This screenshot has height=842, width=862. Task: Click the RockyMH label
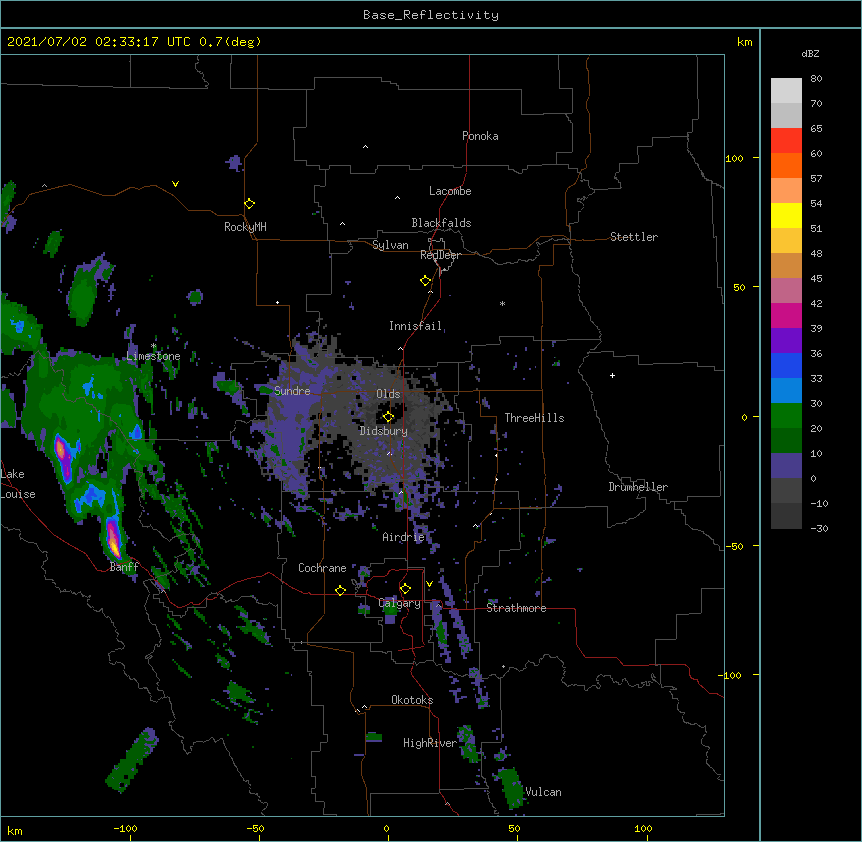(x=245, y=227)
